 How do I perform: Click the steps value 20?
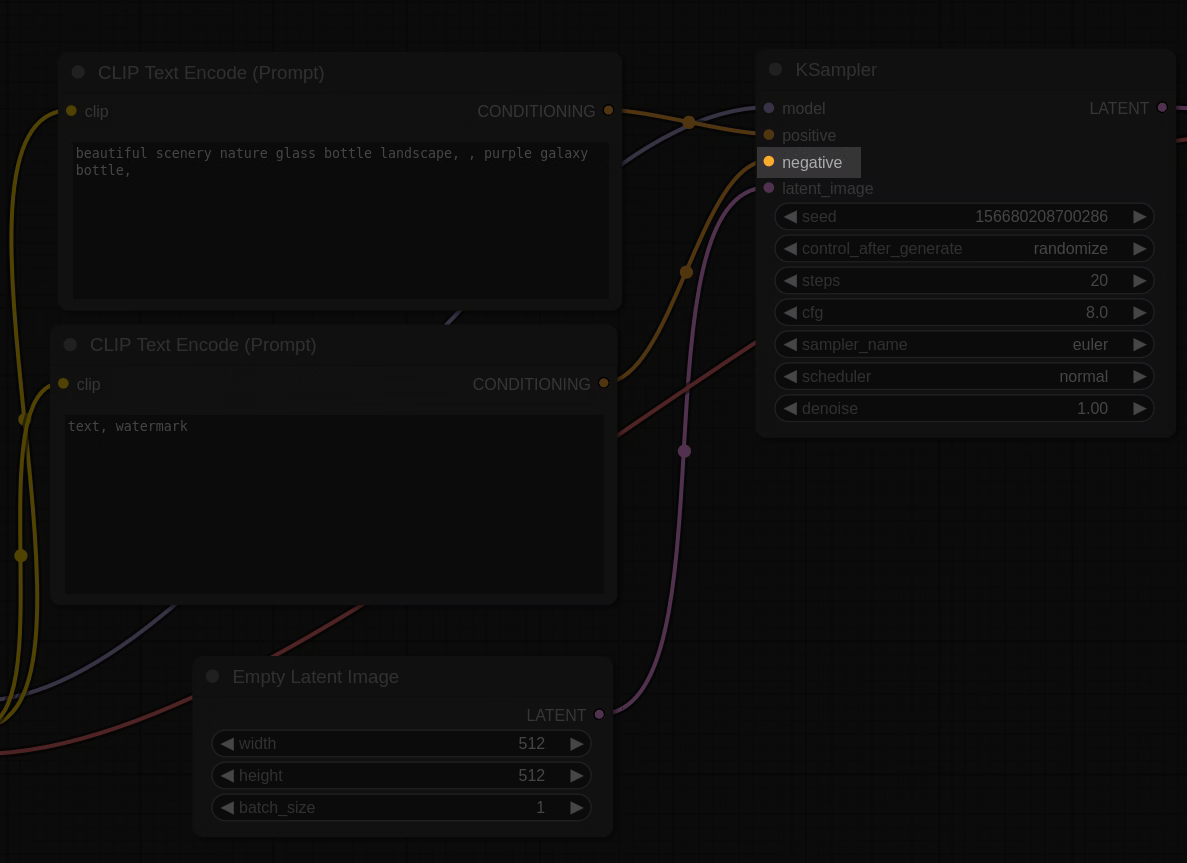click(1099, 280)
